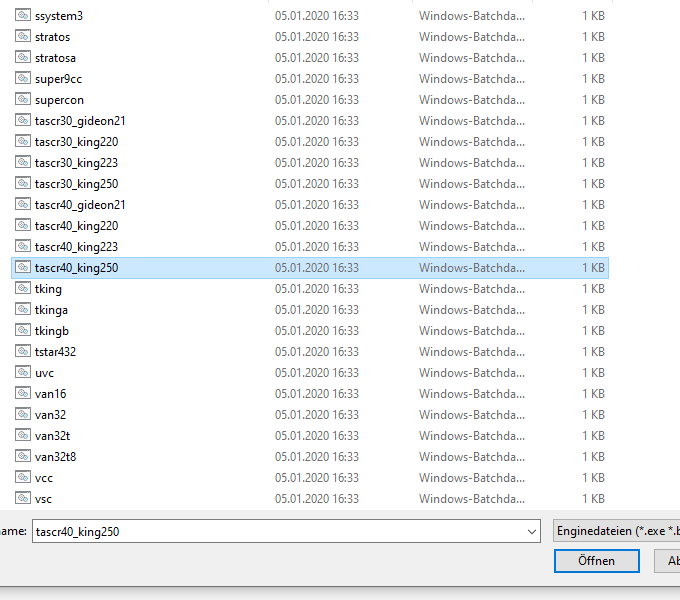The height and width of the screenshot is (600, 680).
Task: Click the tstar432 file icon
Action: (23, 351)
